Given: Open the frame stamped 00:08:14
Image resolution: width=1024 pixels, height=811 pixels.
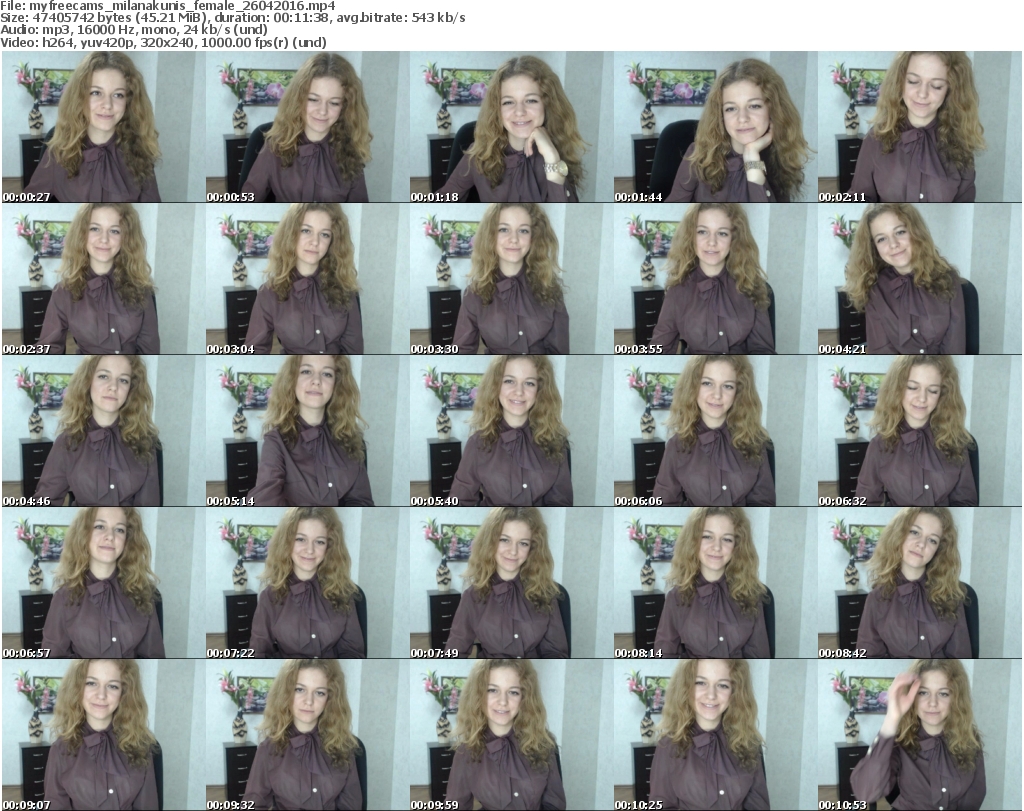Looking at the screenshot, I should click(x=715, y=582).
